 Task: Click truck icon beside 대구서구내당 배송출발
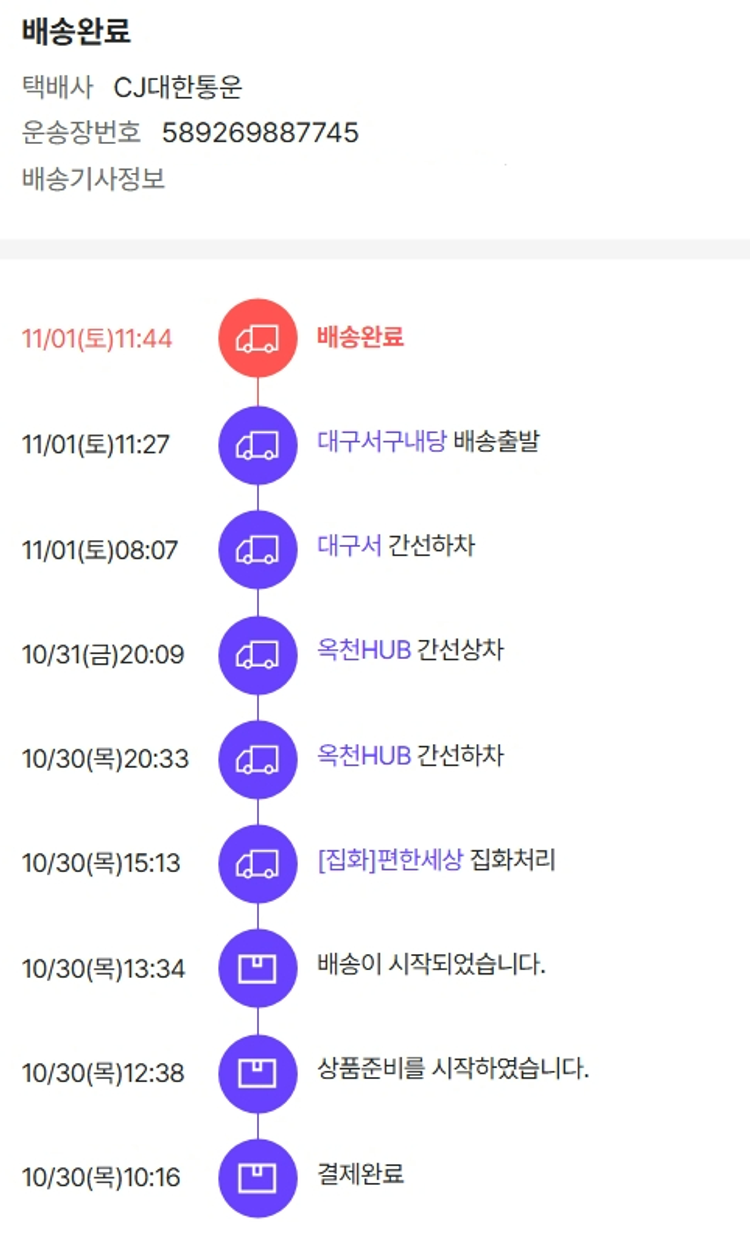click(x=257, y=445)
